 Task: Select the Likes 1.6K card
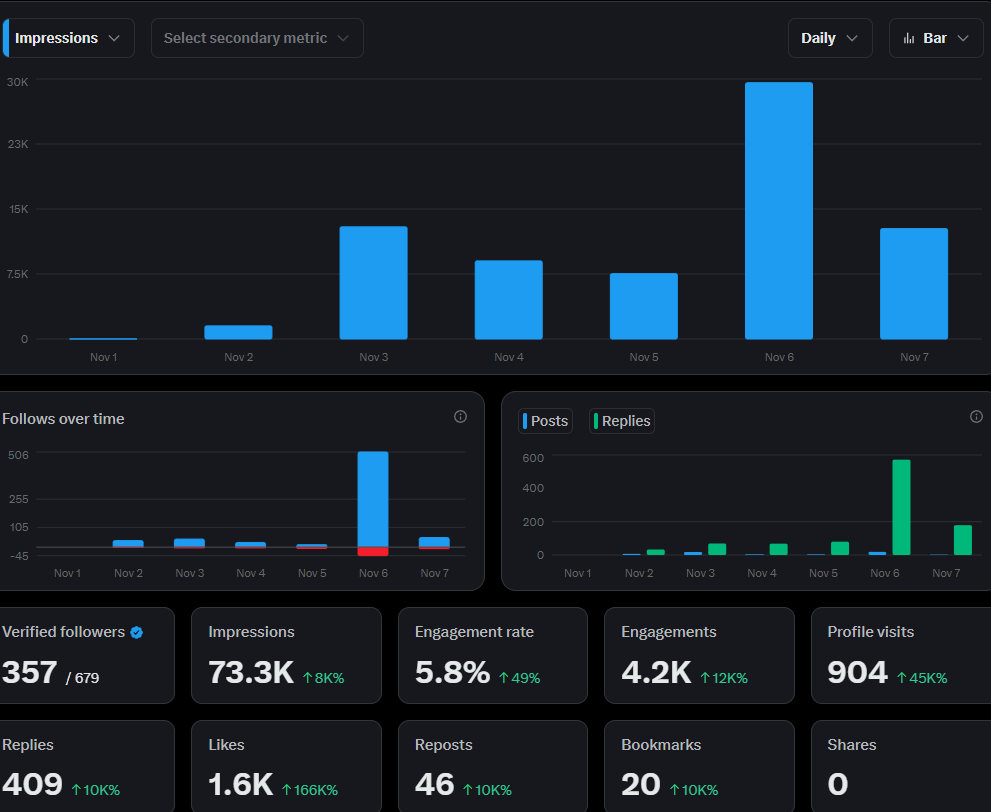[286, 766]
